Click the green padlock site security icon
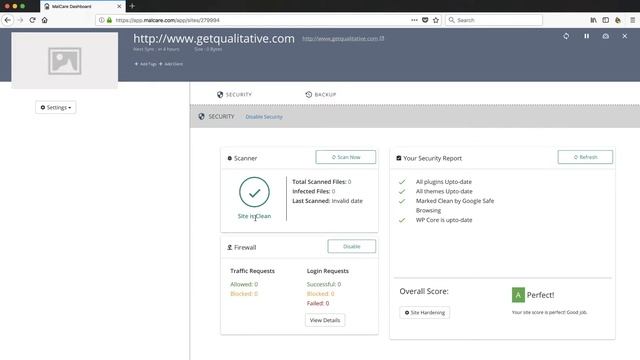The width and height of the screenshot is (640, 360). [109, 20]
